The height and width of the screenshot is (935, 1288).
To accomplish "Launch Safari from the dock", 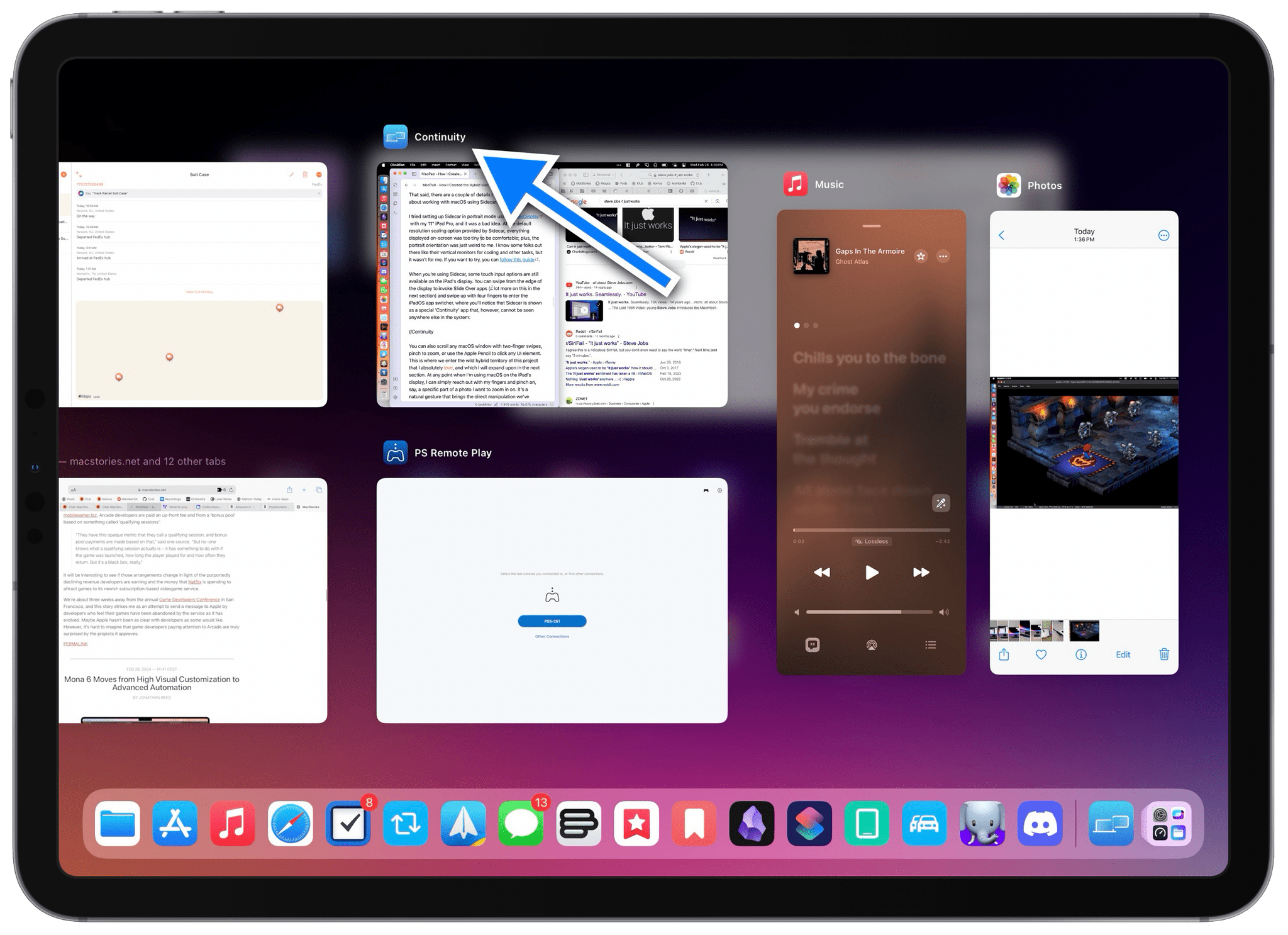I will (x=291, y=823).
